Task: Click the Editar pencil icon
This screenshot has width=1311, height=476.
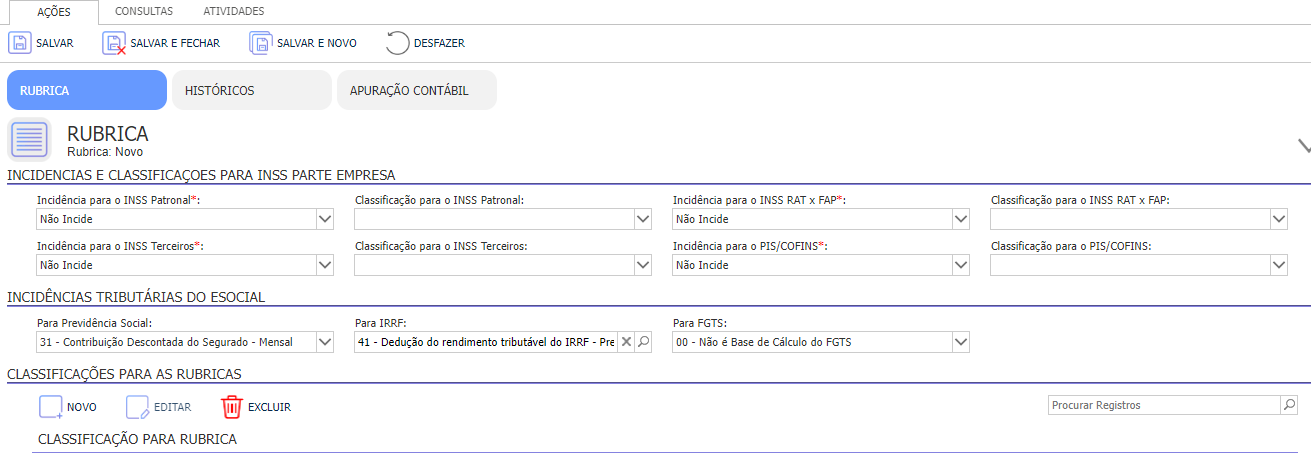Action: pyautogui.click(x=137, y=407)
